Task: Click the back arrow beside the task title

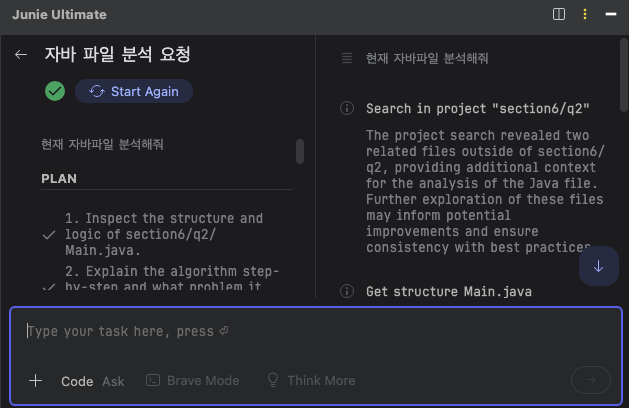Action: point(21,55)
